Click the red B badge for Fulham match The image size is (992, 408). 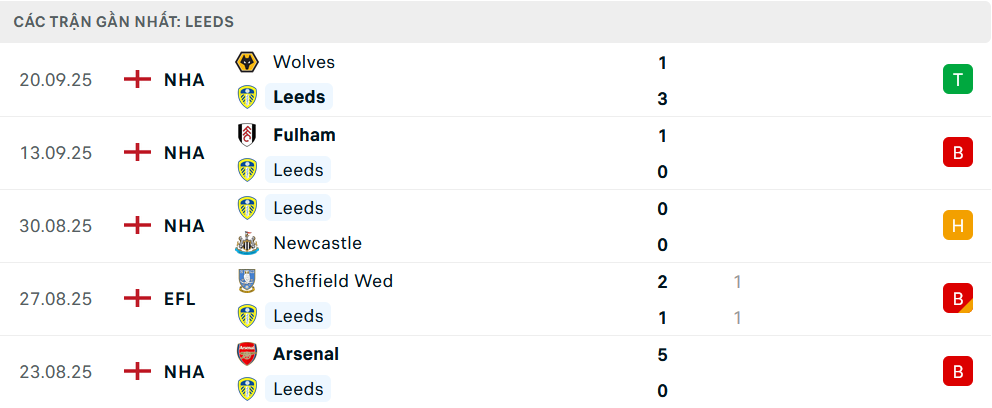pyautogui.click(x=957, y=153)
